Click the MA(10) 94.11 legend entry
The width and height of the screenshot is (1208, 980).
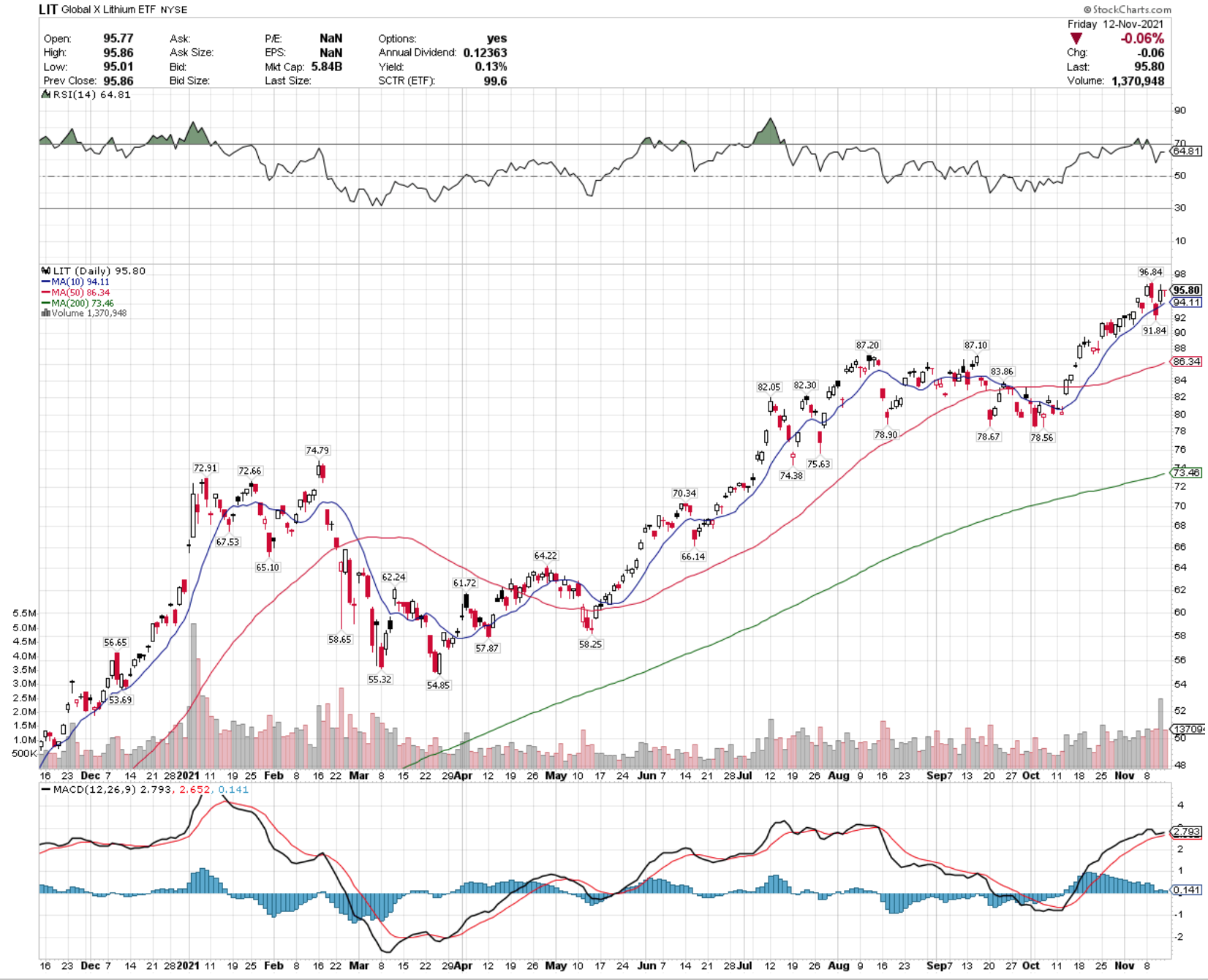76,282
